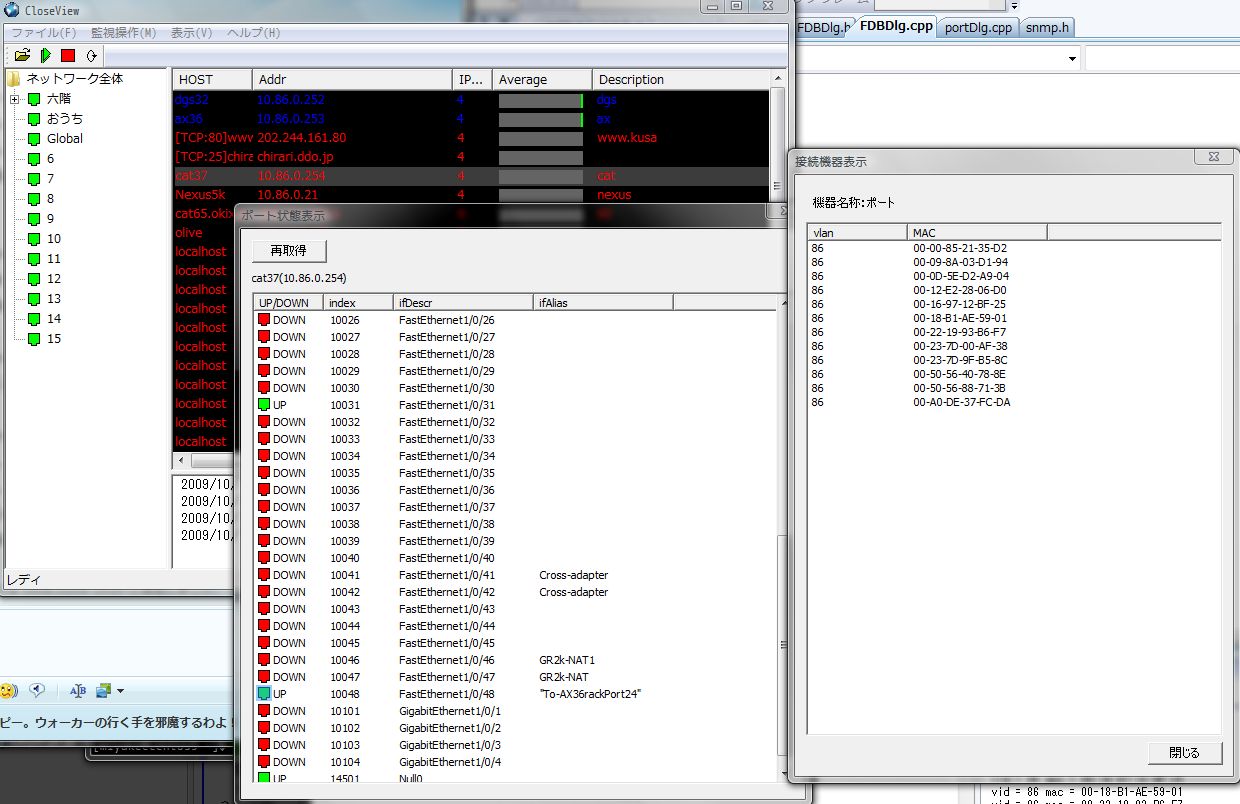Click the host list horizontal scrollbar left arrow
The image size is (1240, 804).
[x=181, y=462]
